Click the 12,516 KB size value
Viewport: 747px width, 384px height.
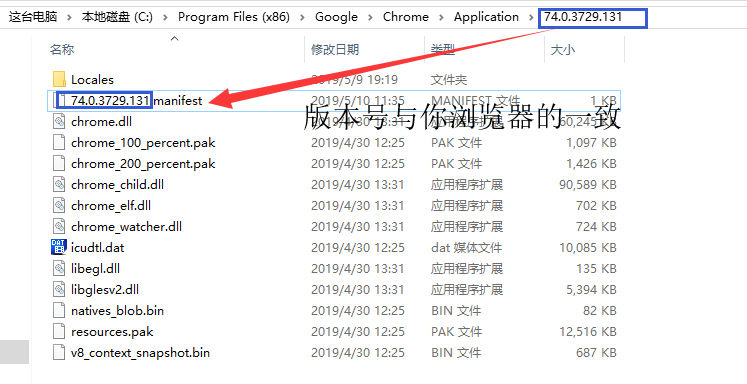[588, 331]
